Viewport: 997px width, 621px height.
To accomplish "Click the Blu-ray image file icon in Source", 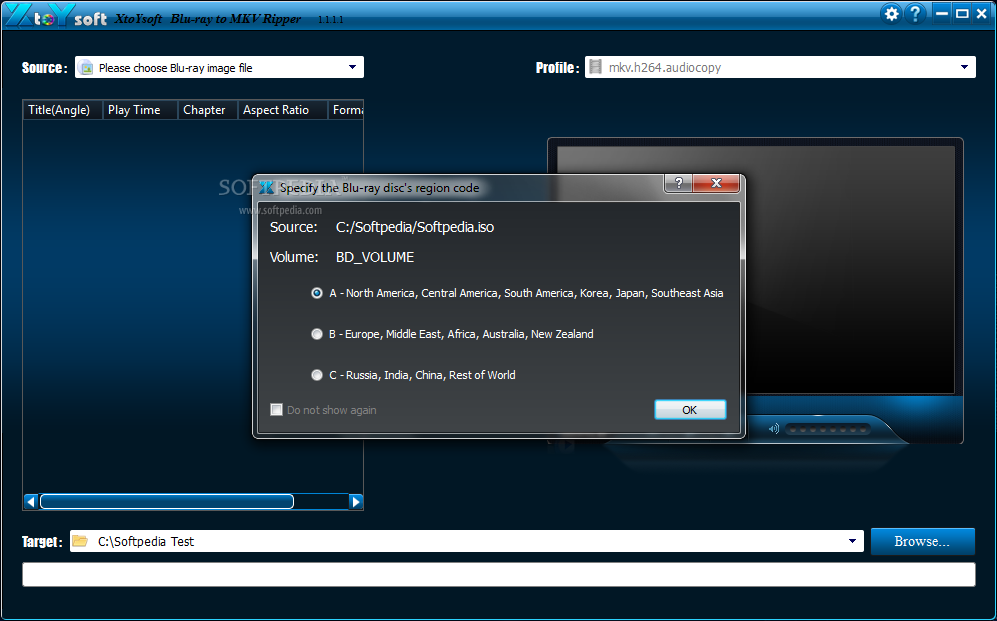I will click(x=86, y=67).
